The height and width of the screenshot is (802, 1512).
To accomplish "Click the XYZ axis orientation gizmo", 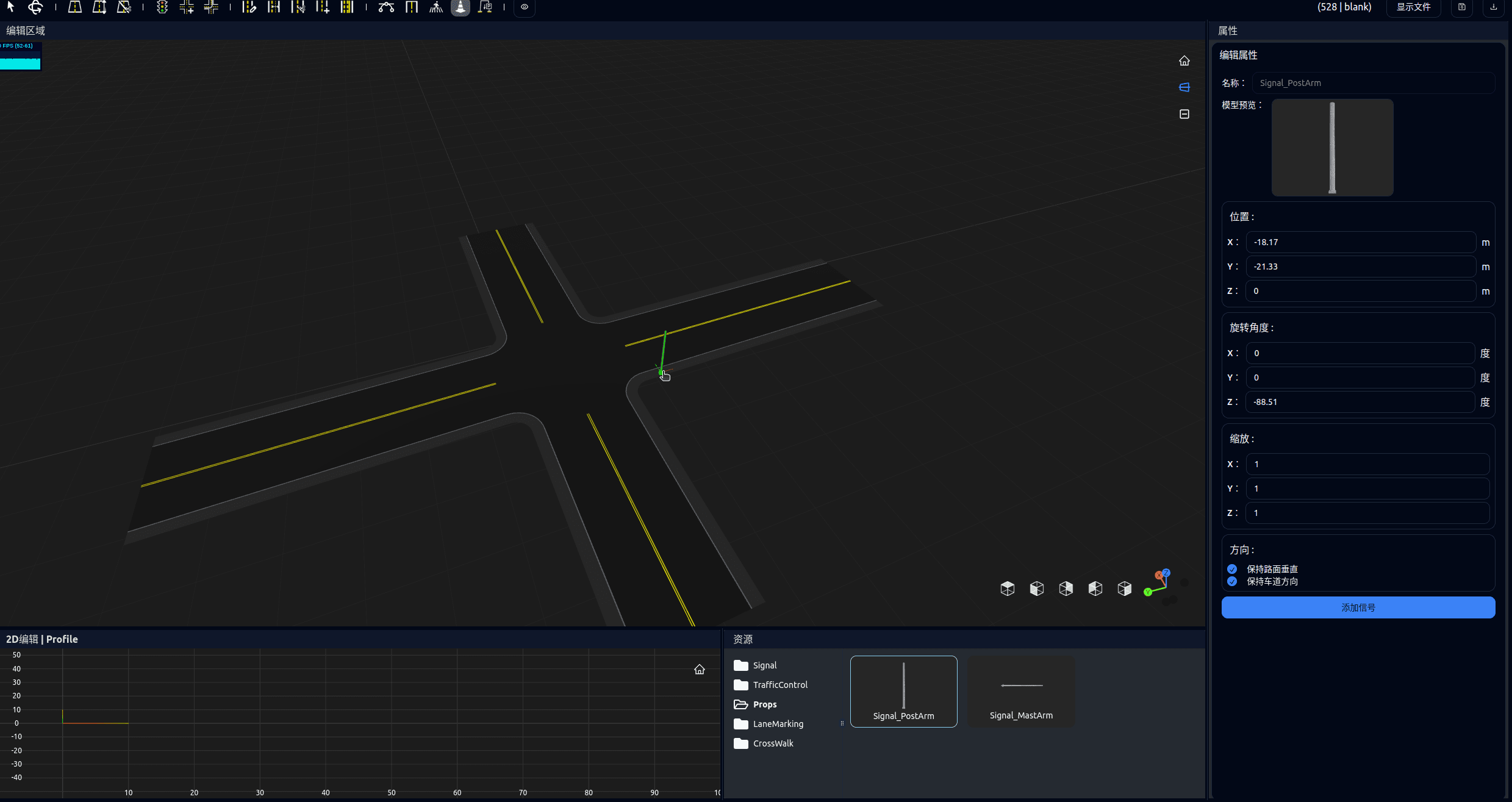I will [1165, 586].
